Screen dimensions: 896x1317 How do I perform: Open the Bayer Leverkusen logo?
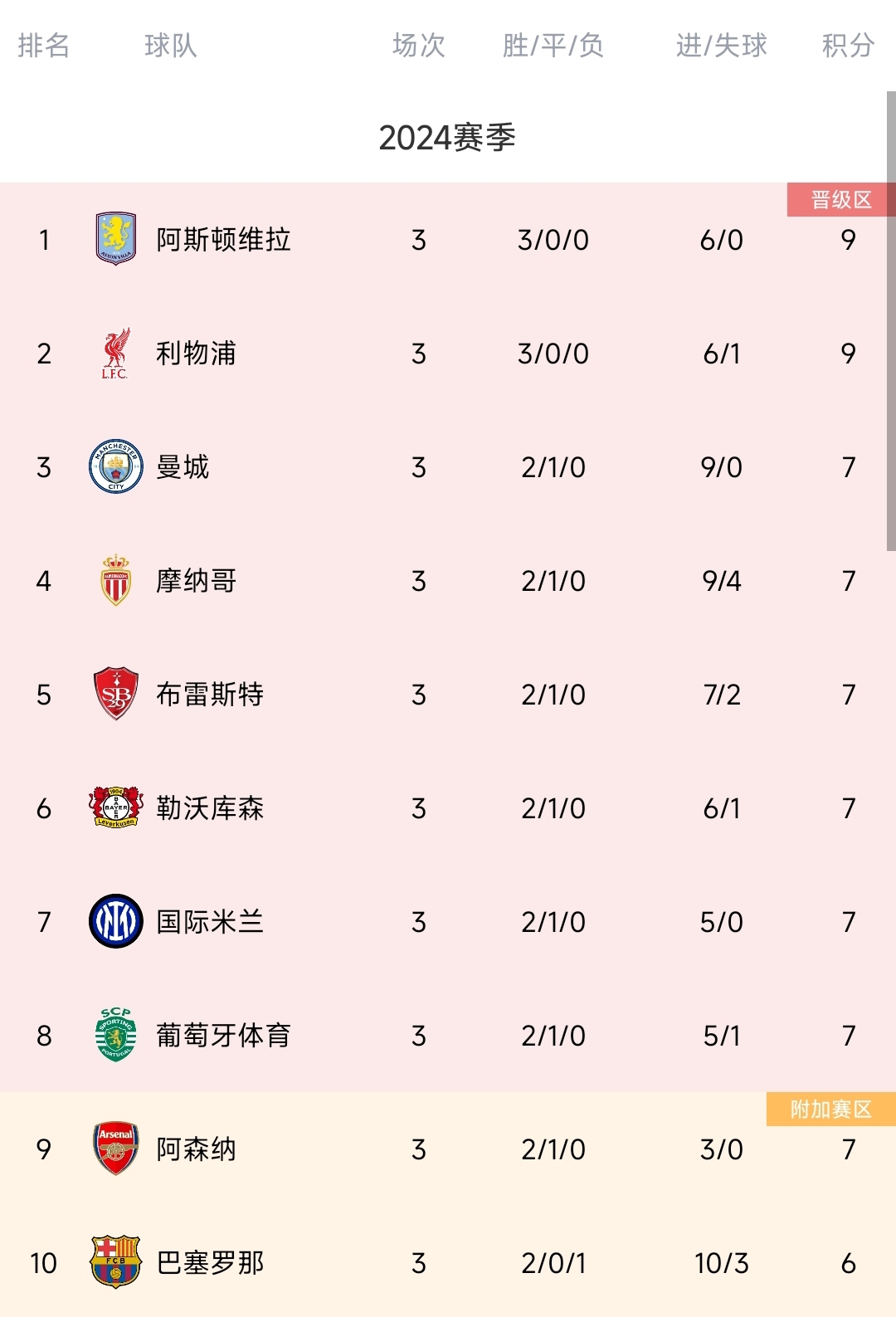116,807
